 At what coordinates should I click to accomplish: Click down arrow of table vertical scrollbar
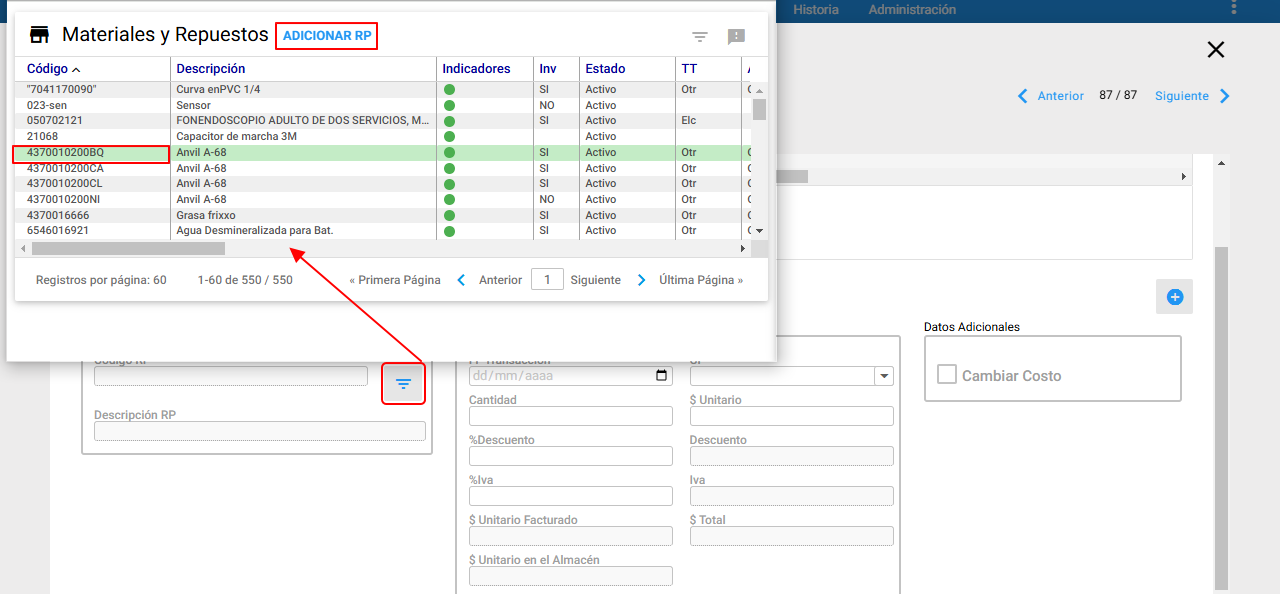point(759,231)
